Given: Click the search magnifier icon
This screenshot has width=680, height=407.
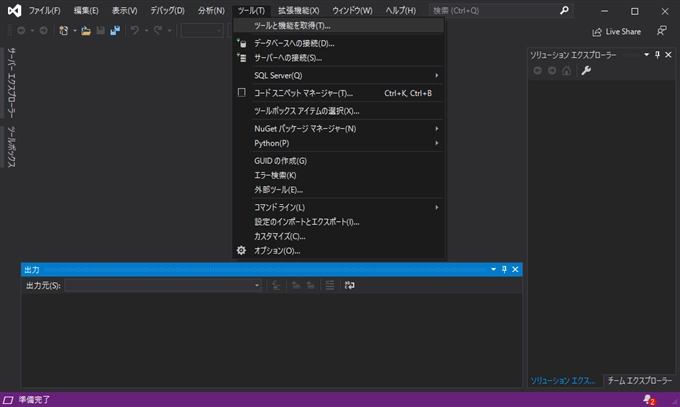Looking at the screenshot, I should point(564,10).
